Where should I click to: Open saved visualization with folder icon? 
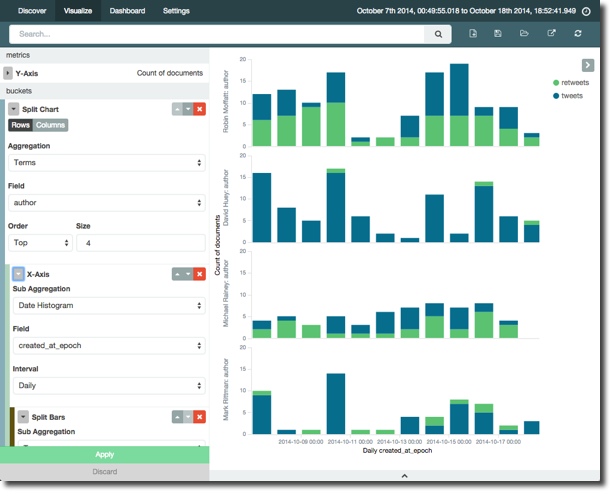[x=524, y=34]
